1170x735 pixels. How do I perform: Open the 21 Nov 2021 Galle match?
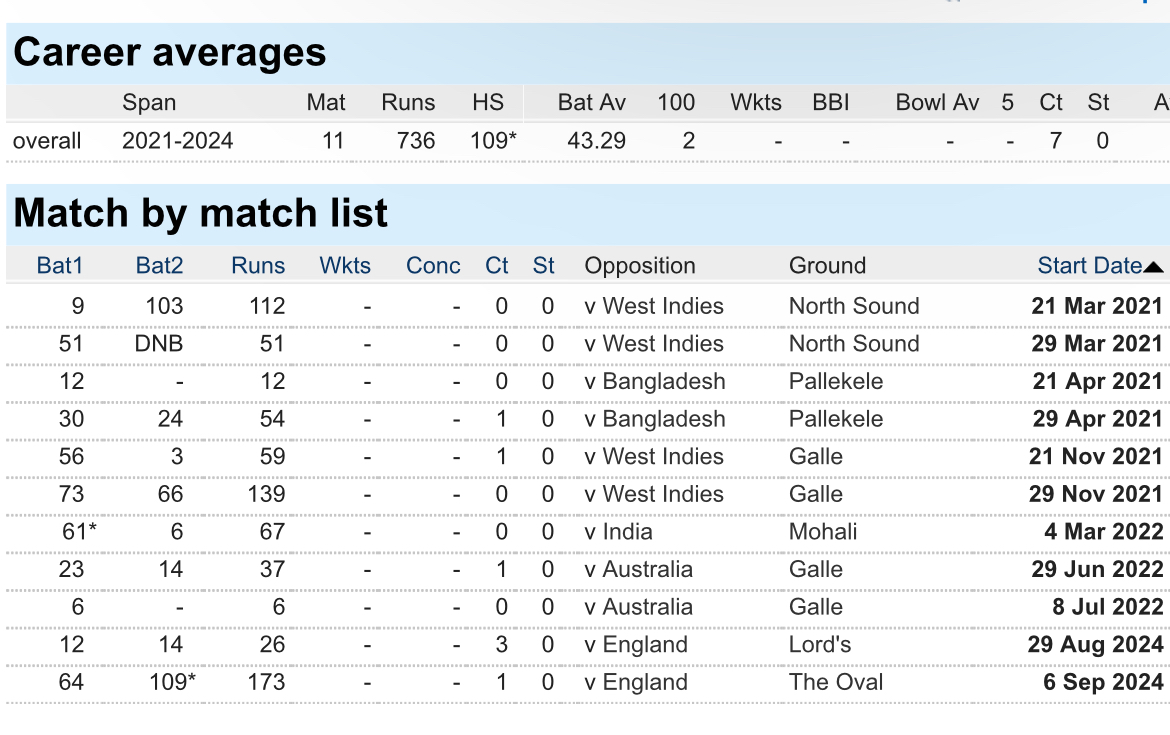tap(1096, 456)
